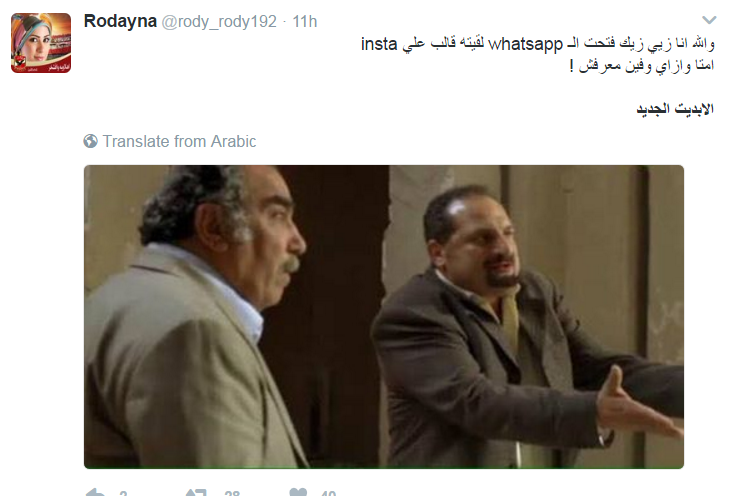The image size is (730, 496).
Task: Reply to the tweet using arrow icon
Action: tap(95, 492)
